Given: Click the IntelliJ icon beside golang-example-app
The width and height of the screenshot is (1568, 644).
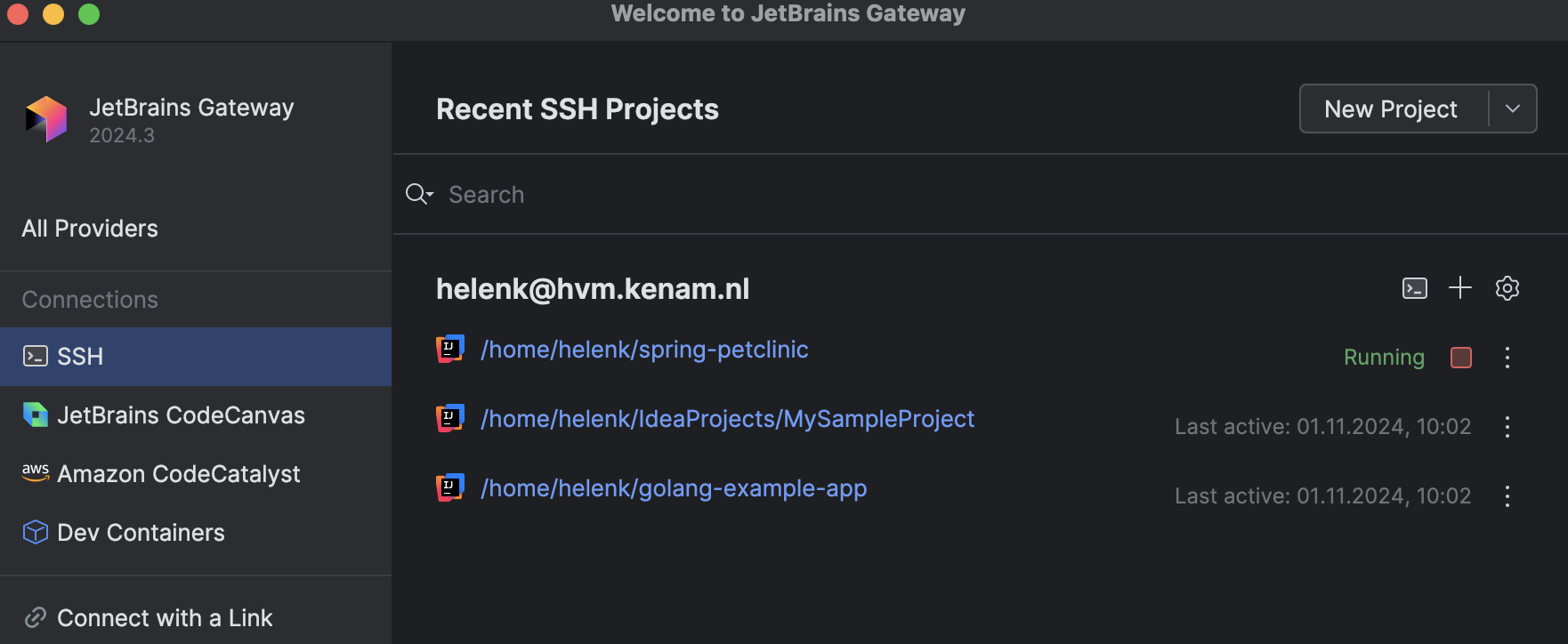Looking at the screenshot, I should (x=450, y=487).
